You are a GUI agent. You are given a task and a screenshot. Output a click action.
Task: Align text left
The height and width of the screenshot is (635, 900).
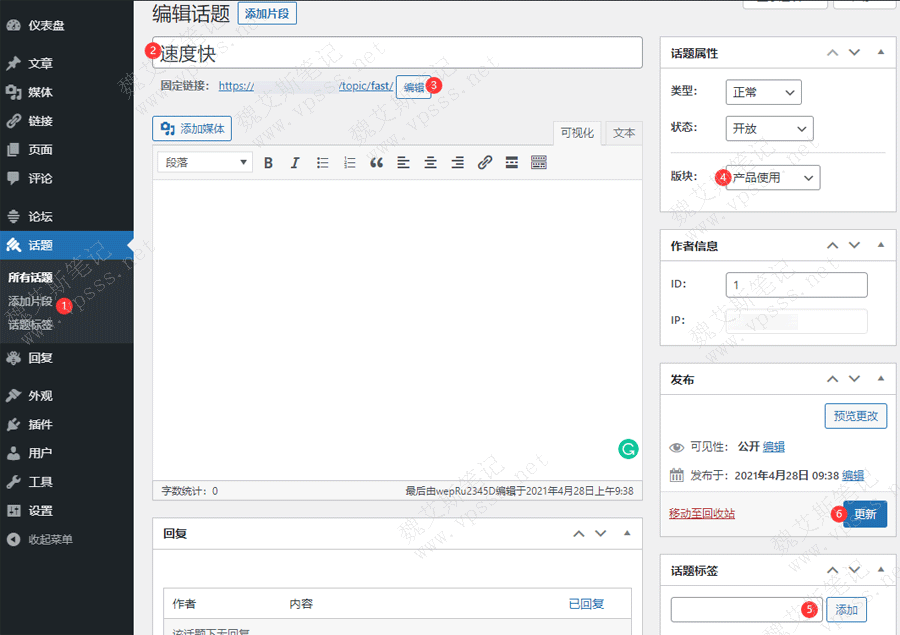point(404,163)
